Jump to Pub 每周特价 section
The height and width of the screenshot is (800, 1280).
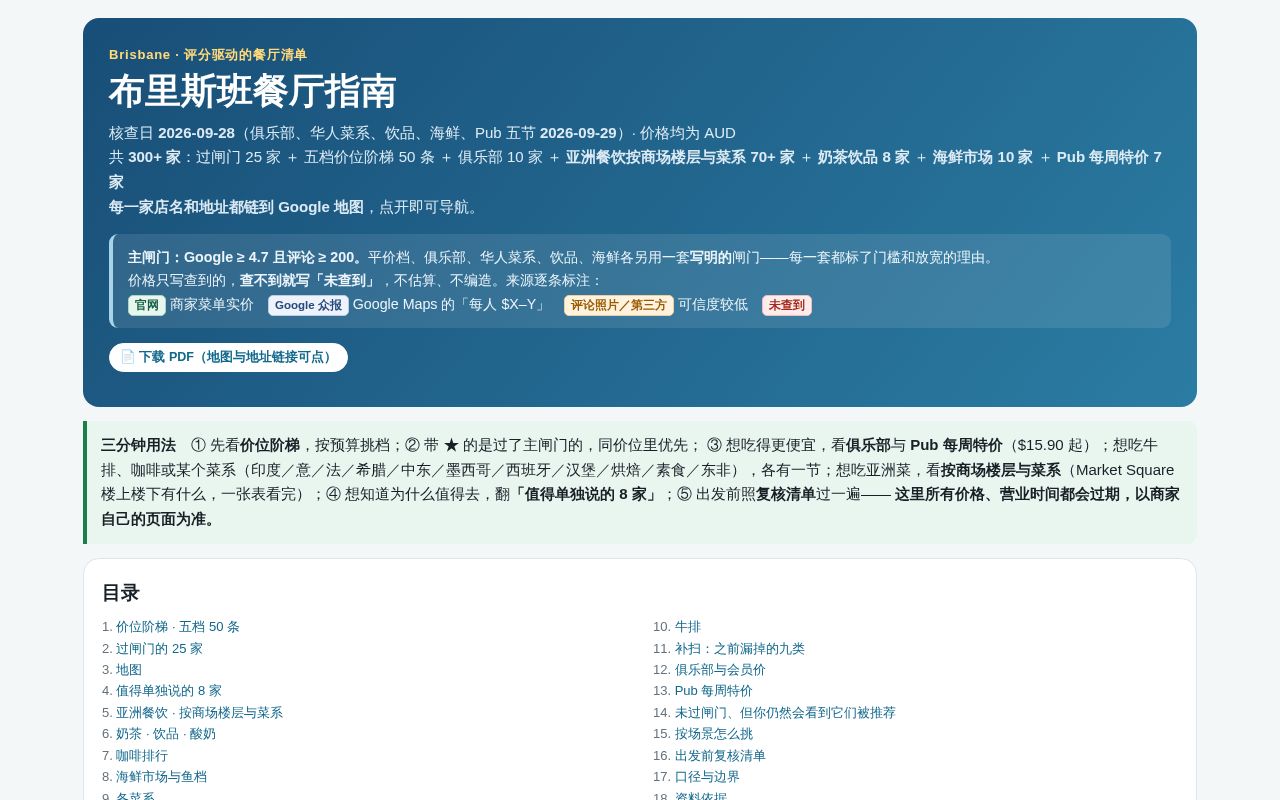714,691
